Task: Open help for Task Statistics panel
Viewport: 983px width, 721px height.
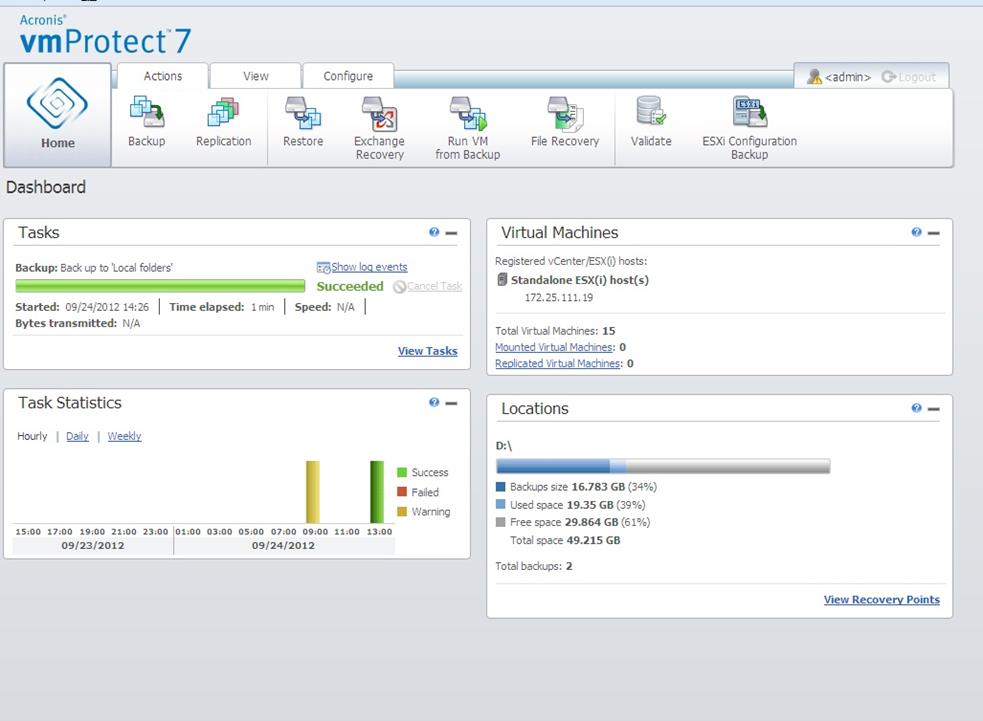Action: point(434,403)
